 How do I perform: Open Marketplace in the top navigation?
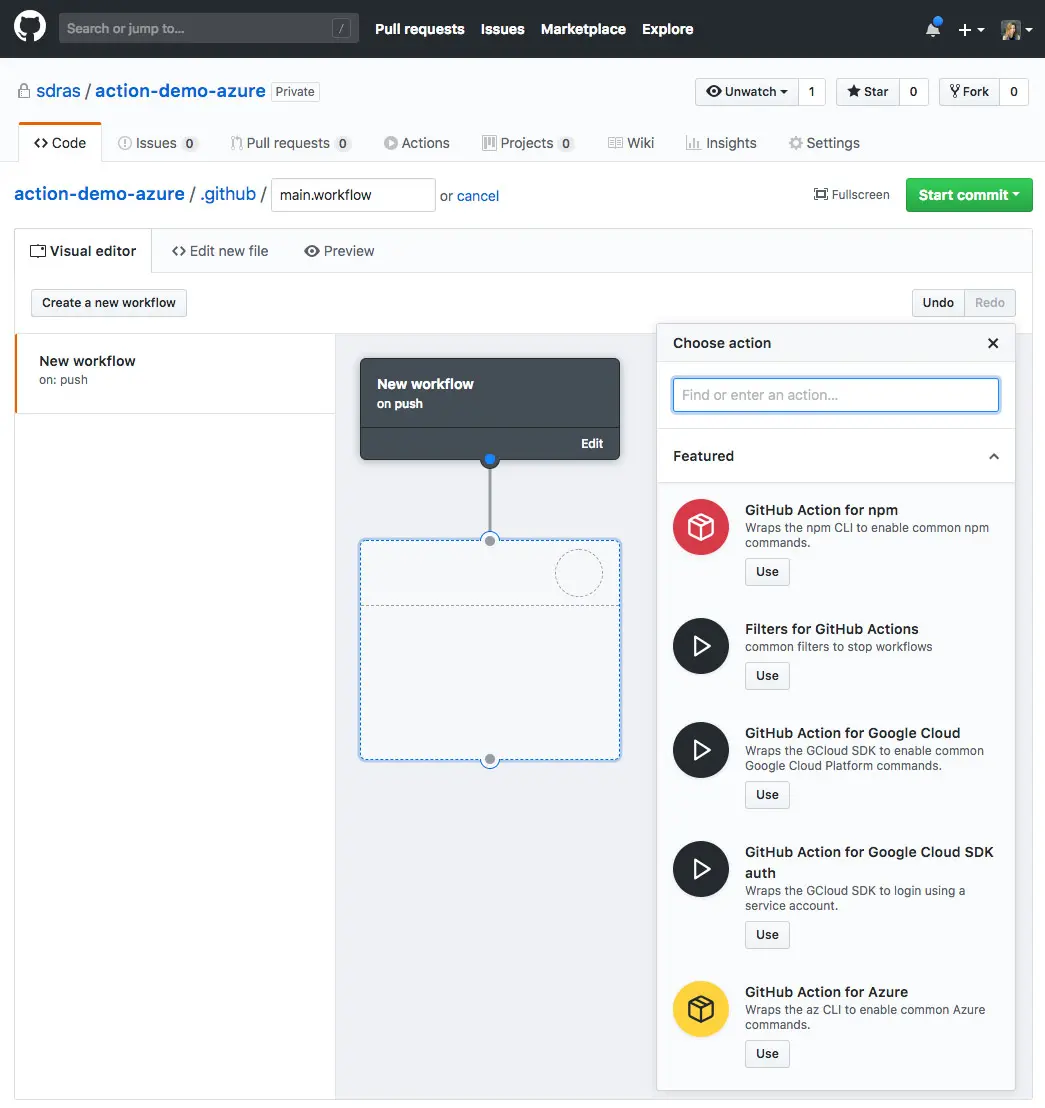tap(583, 29)
